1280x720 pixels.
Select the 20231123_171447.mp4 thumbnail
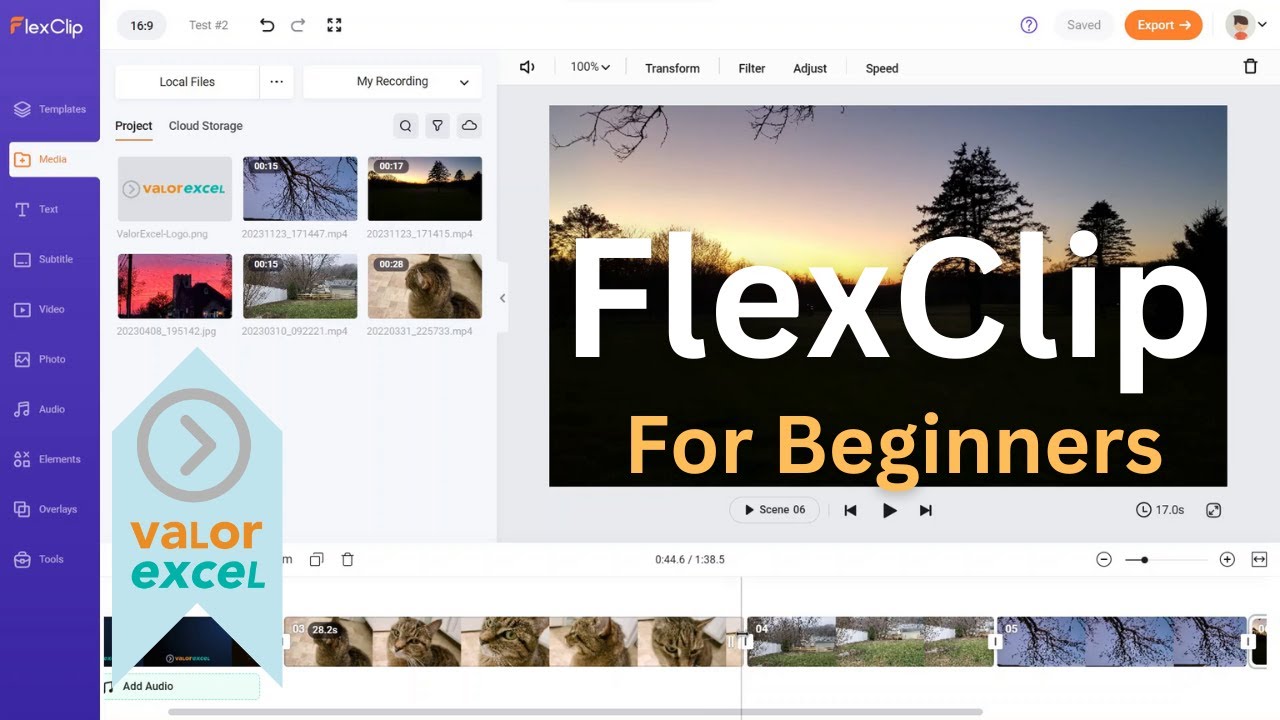pos(300,189)
